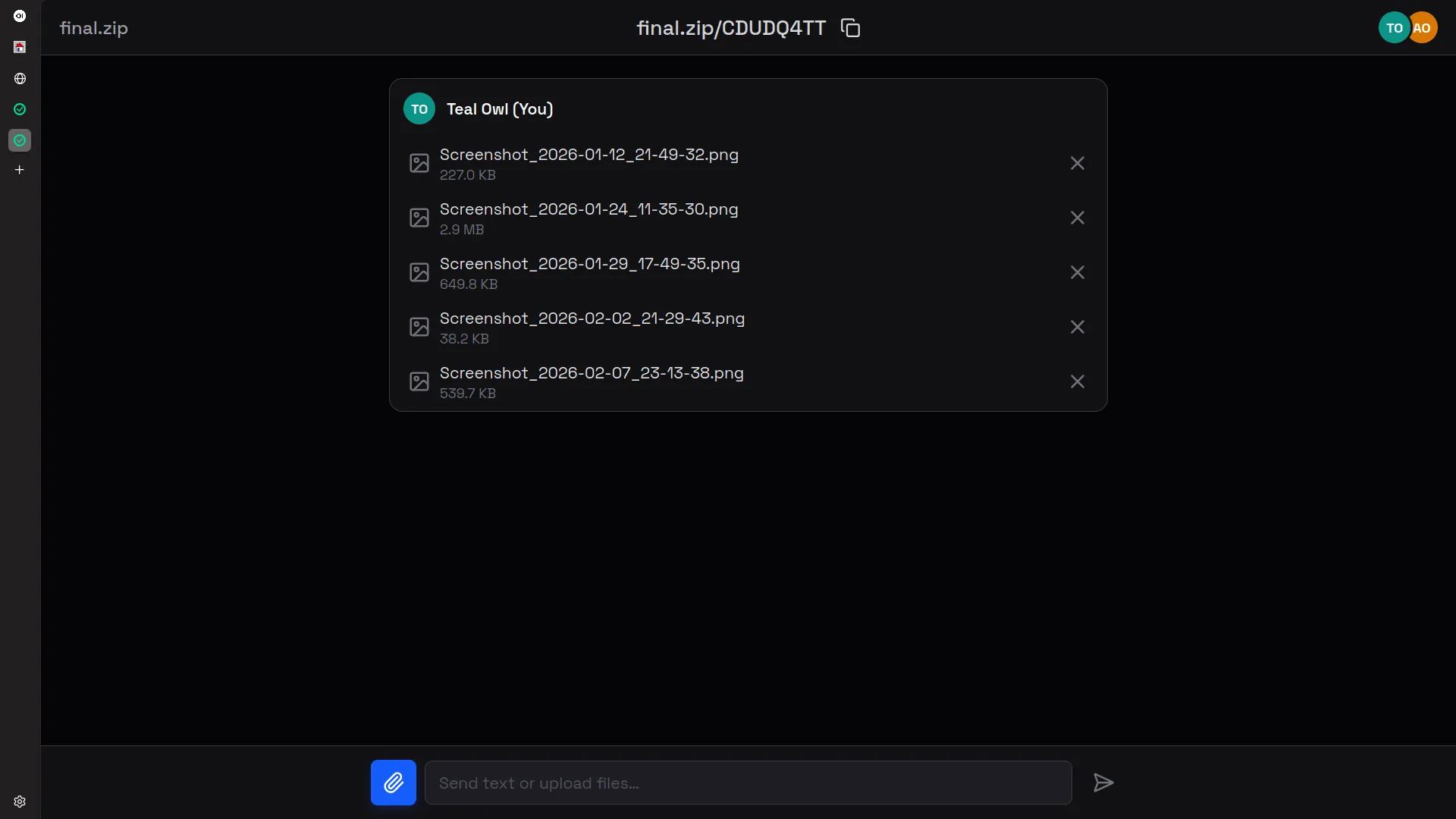The height and width of the screenshot is (819, 1456).
Task: Remove the 38.2 KB screenshot file
Action: [x=1077, y=327]
